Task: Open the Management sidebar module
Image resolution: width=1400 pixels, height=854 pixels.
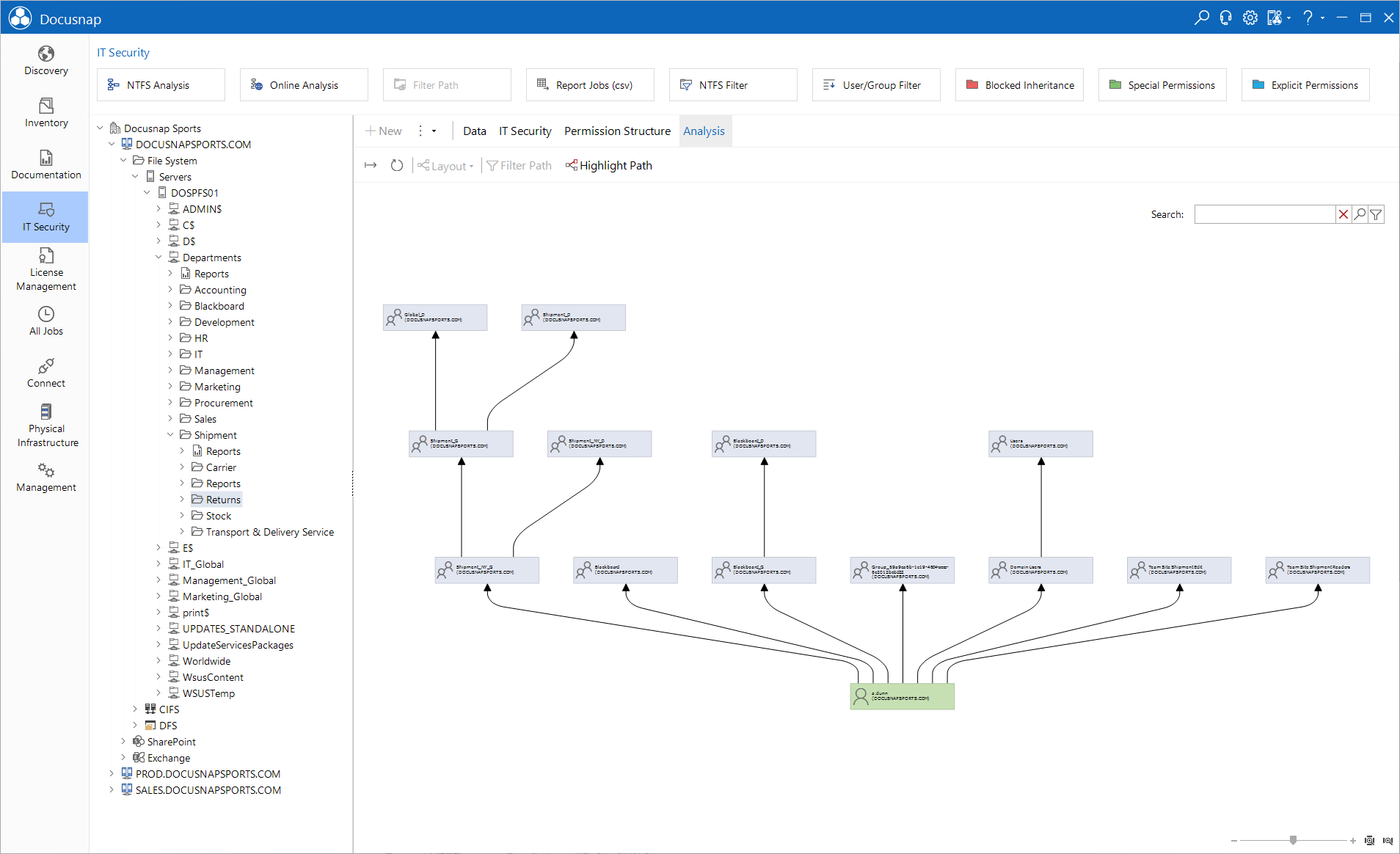Action: click(x=45, y=478)
